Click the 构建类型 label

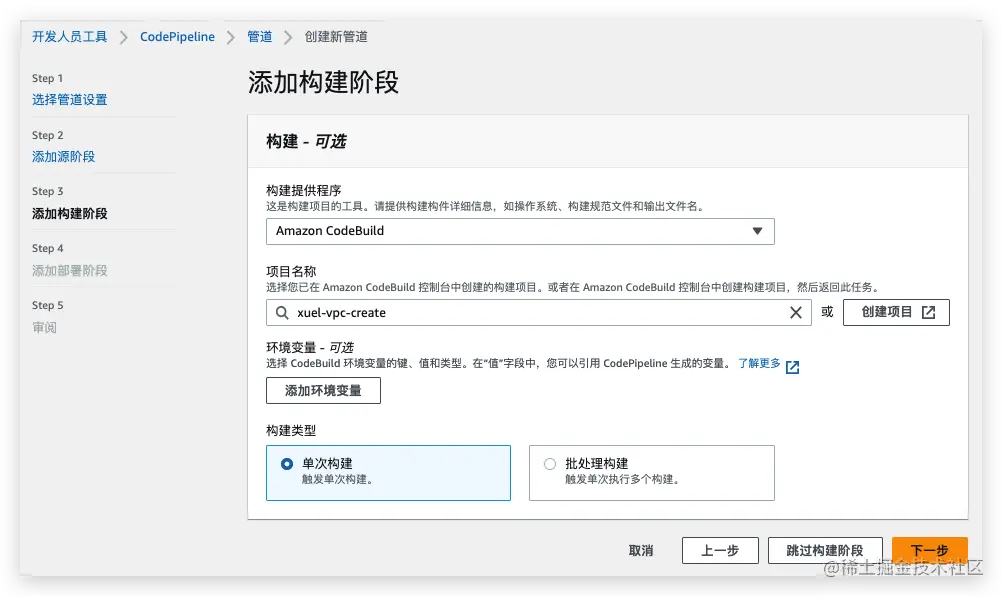pos(291,431)
